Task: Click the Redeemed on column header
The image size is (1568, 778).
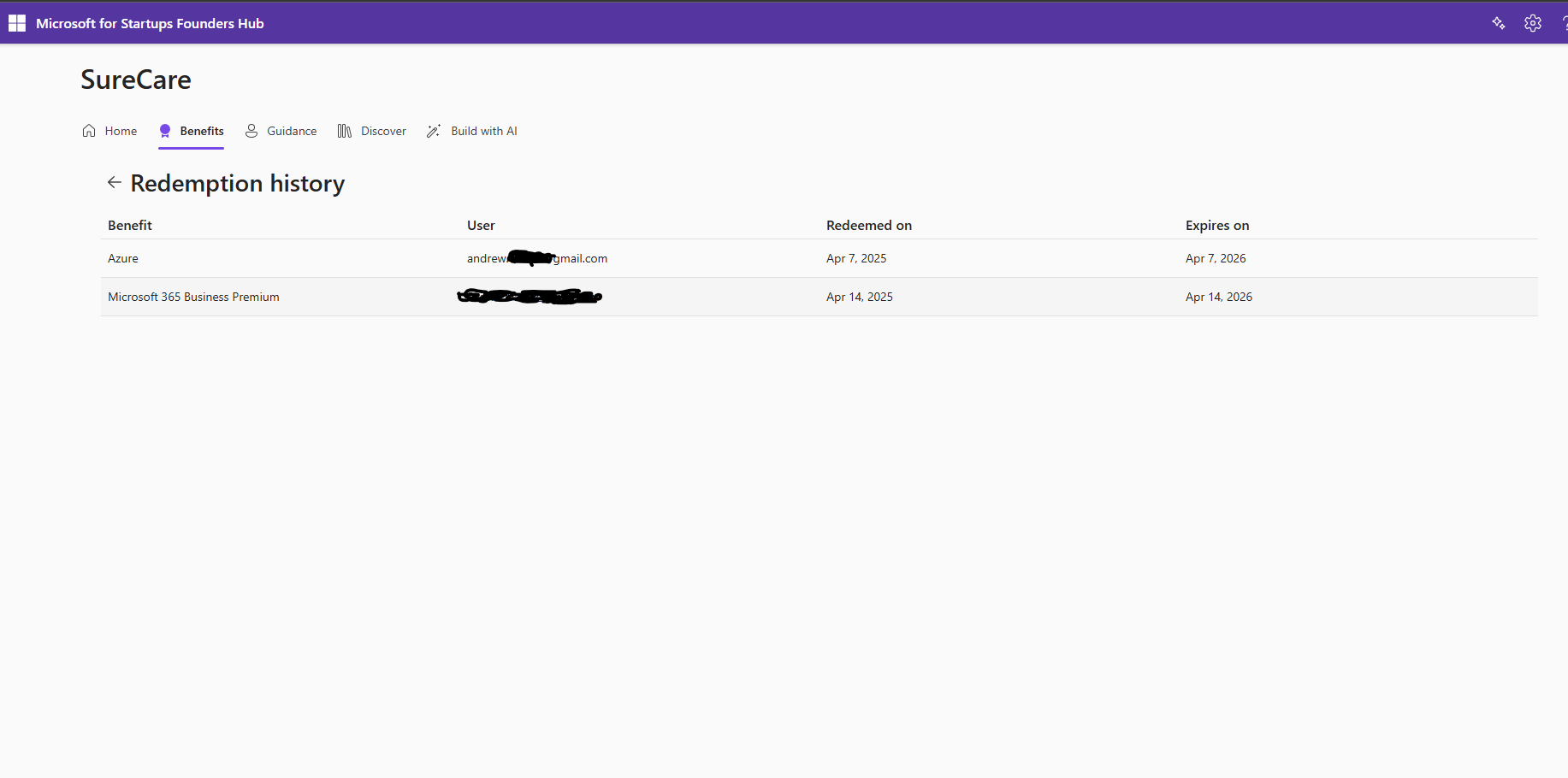Action: click(869, 225)
